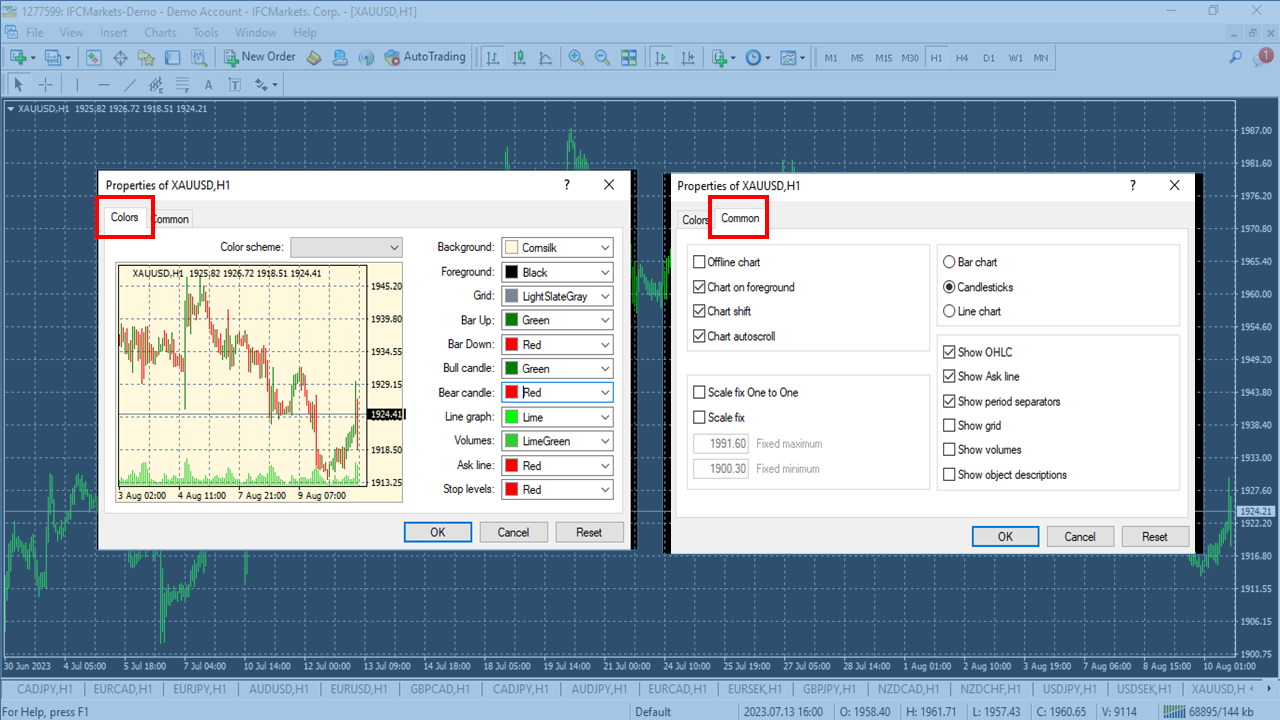Click OK in the Colors properties dialog
Image resolution: width=1280 pixels, height=720 pixels.
coord(437,531)
